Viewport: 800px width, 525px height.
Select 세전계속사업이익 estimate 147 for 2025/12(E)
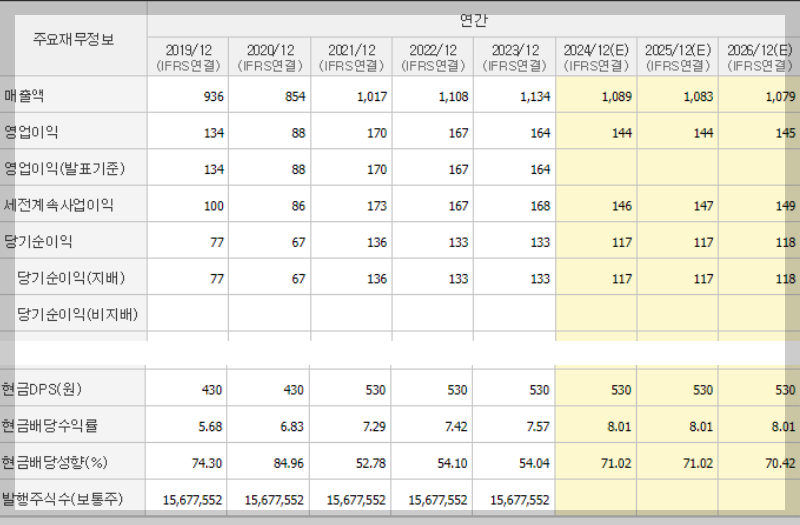[x=704, y=206]
